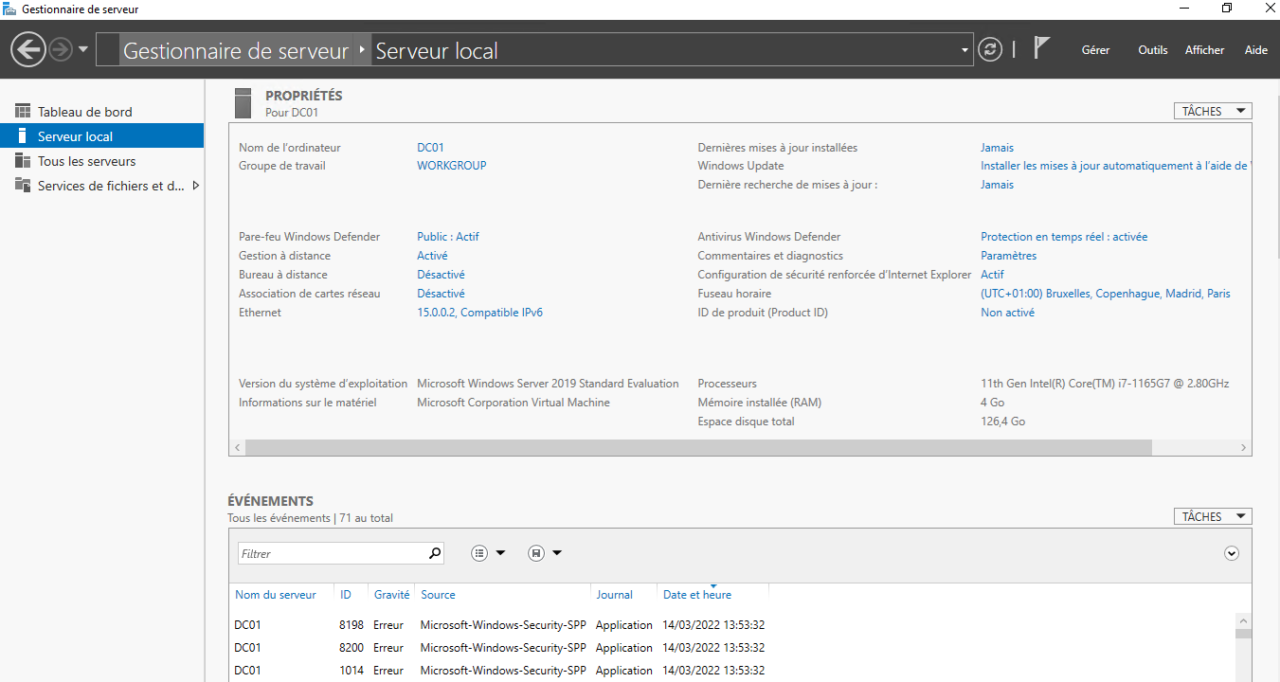Click the back navigation arrow button
The image size is (1280, 682).
pos(28,49)
